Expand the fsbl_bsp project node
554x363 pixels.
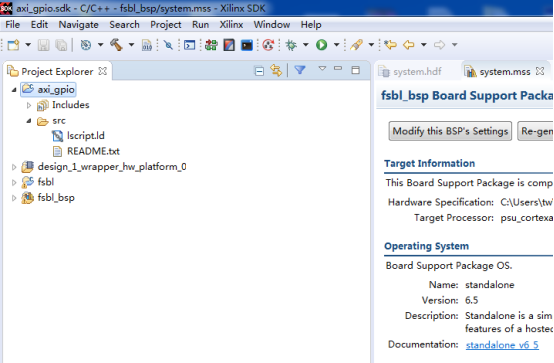pyautogui.click(x=14, y=198)
